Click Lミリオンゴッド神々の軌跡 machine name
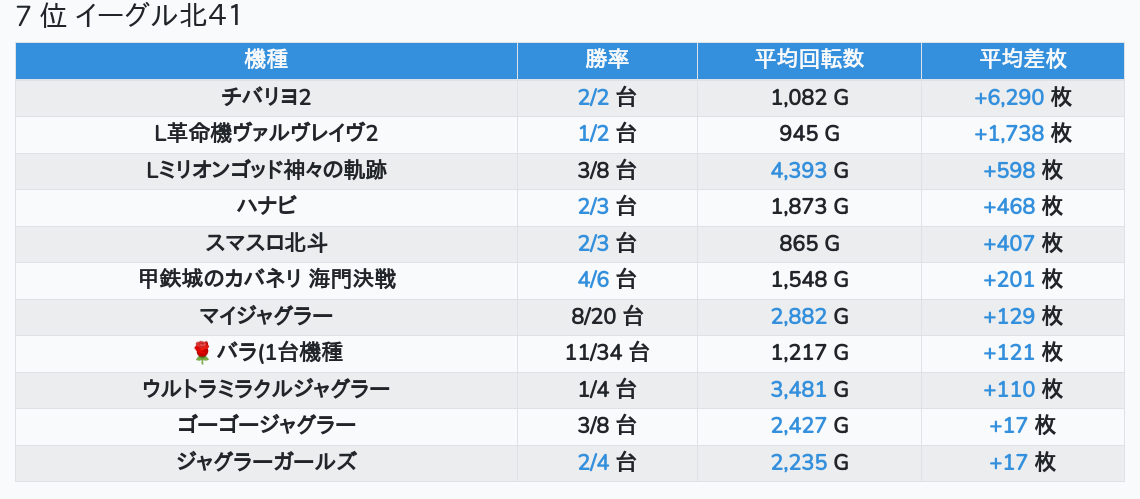The height and width of the screenshot is (499, 1140). [x=266, y=171]
